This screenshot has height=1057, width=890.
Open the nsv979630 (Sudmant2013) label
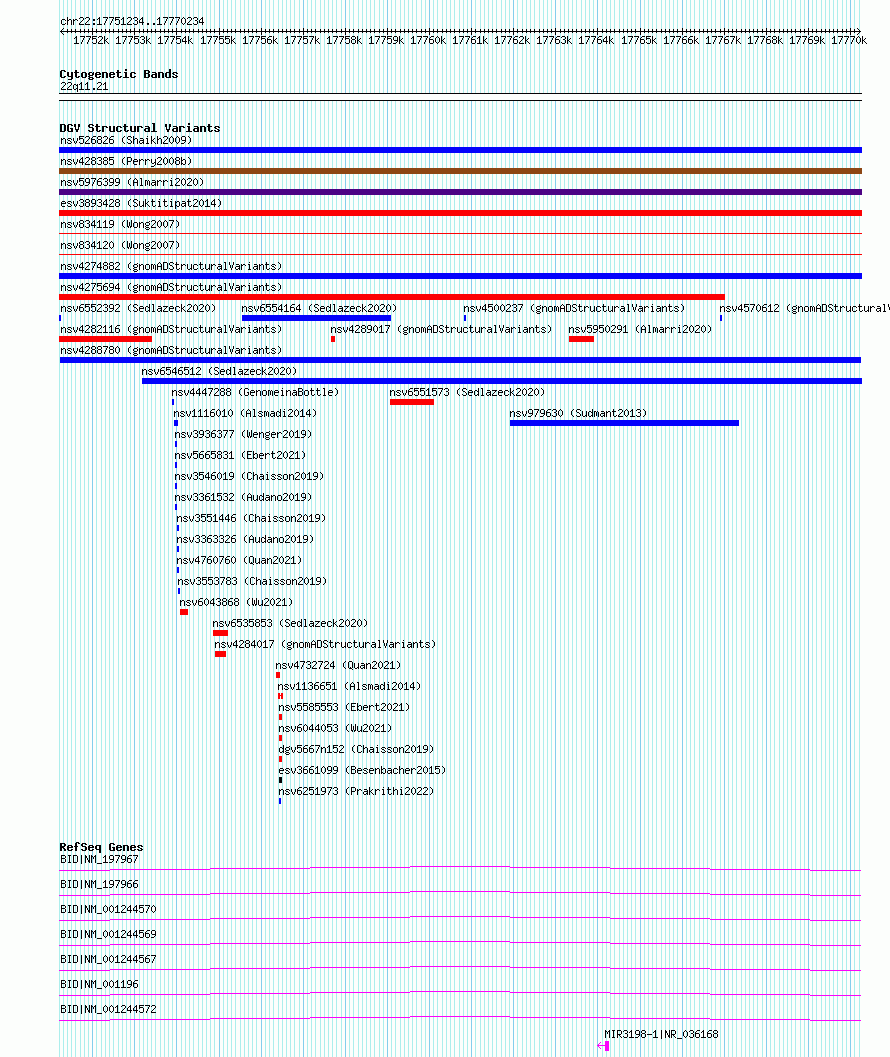(578, 413)
